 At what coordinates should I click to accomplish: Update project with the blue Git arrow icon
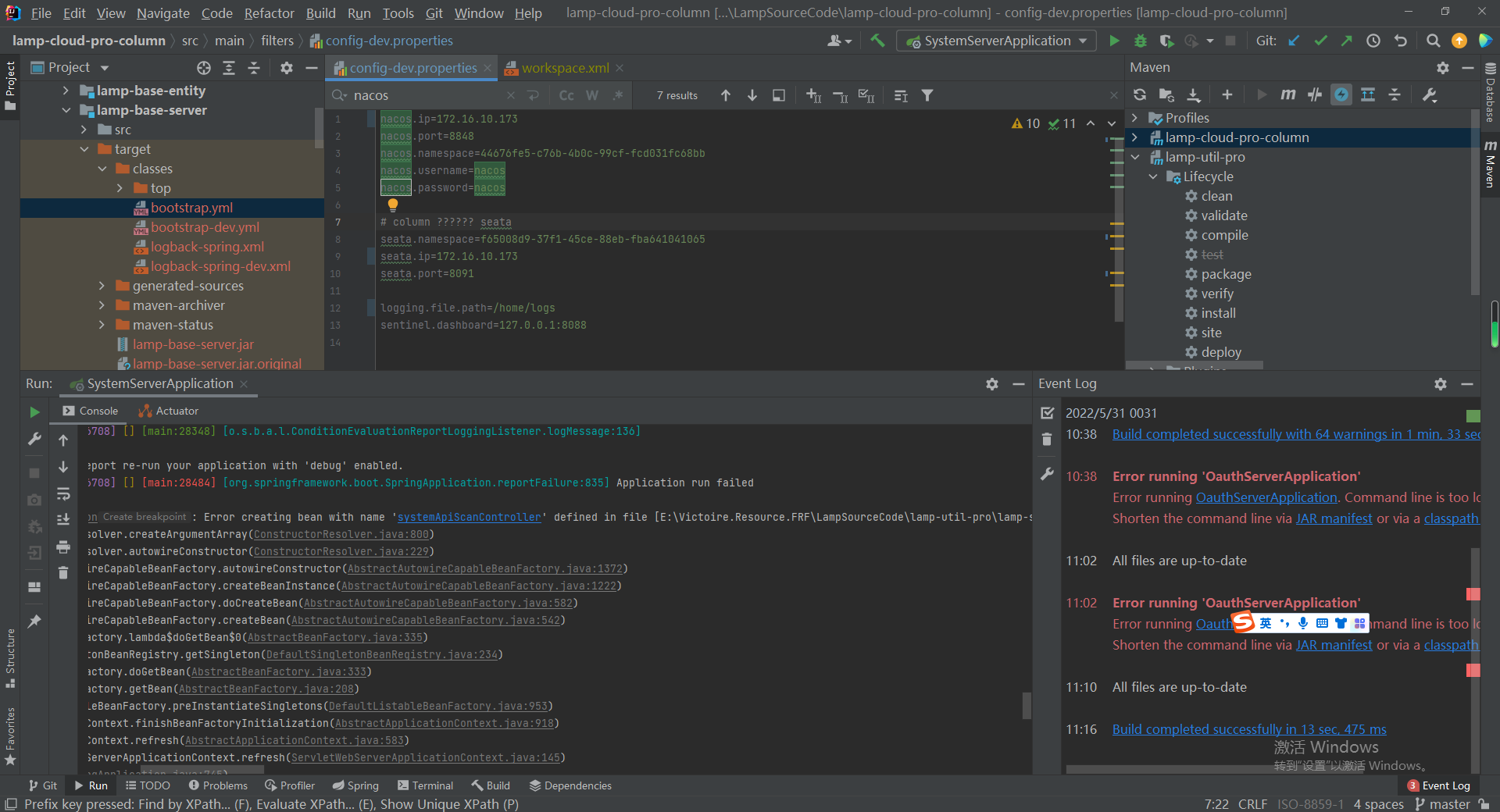click(x=1293, y=41)
